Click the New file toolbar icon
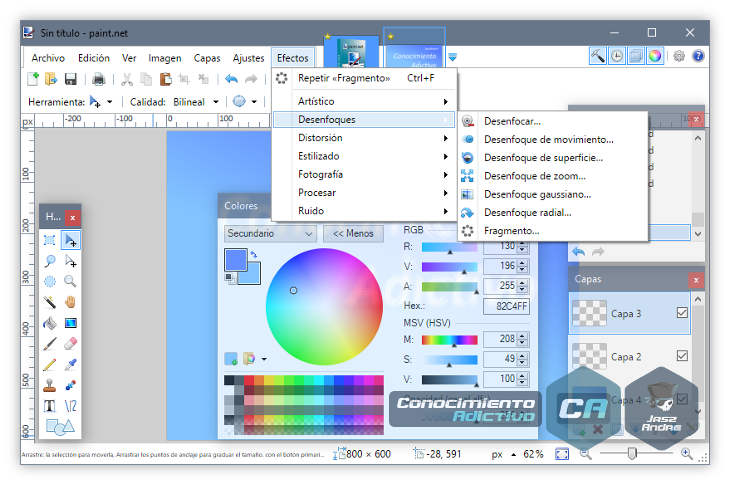The height and width of the screenshot is (485, 730). [x=33, y=79]
